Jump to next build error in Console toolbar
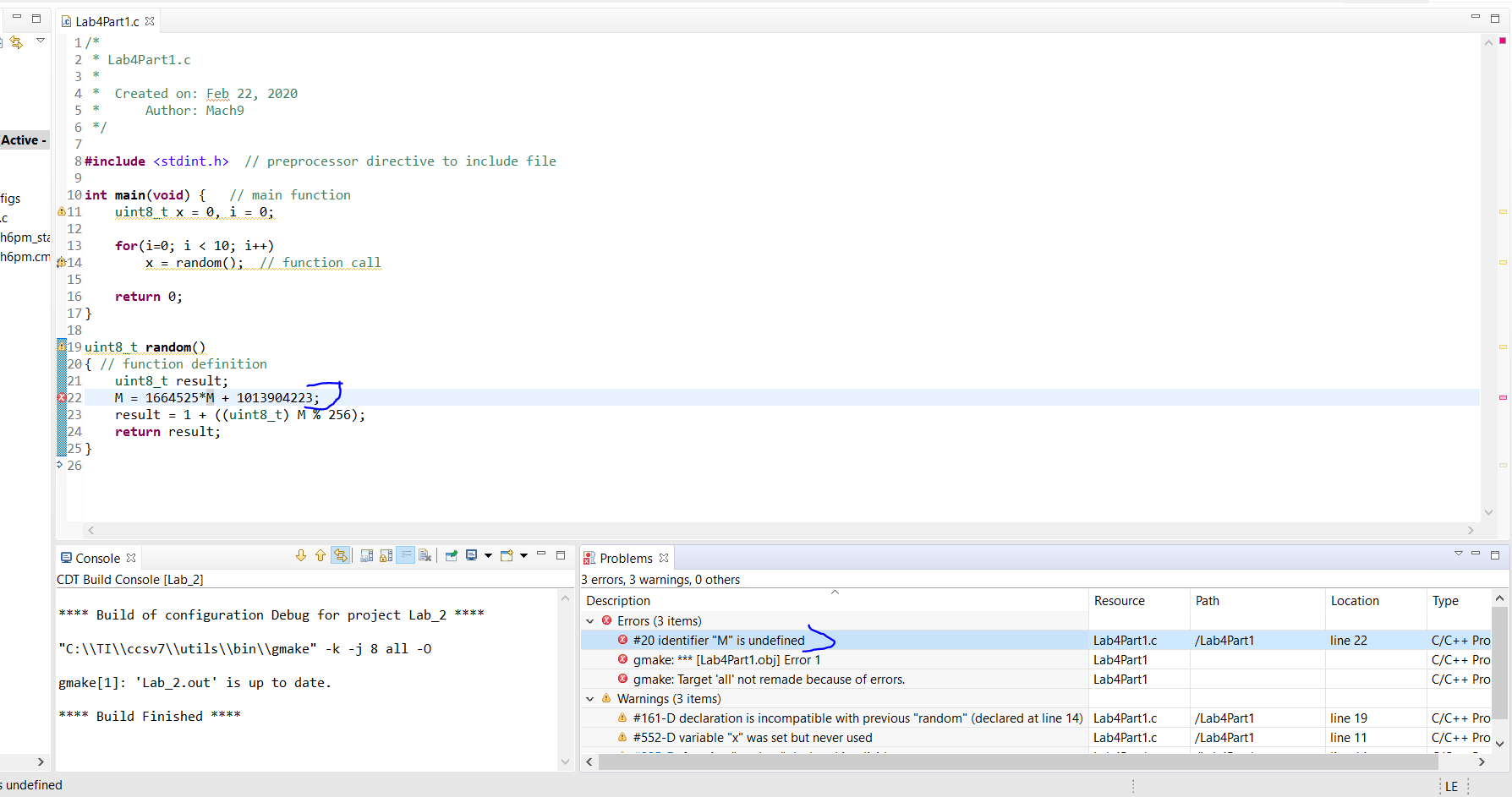 (301, 555)
